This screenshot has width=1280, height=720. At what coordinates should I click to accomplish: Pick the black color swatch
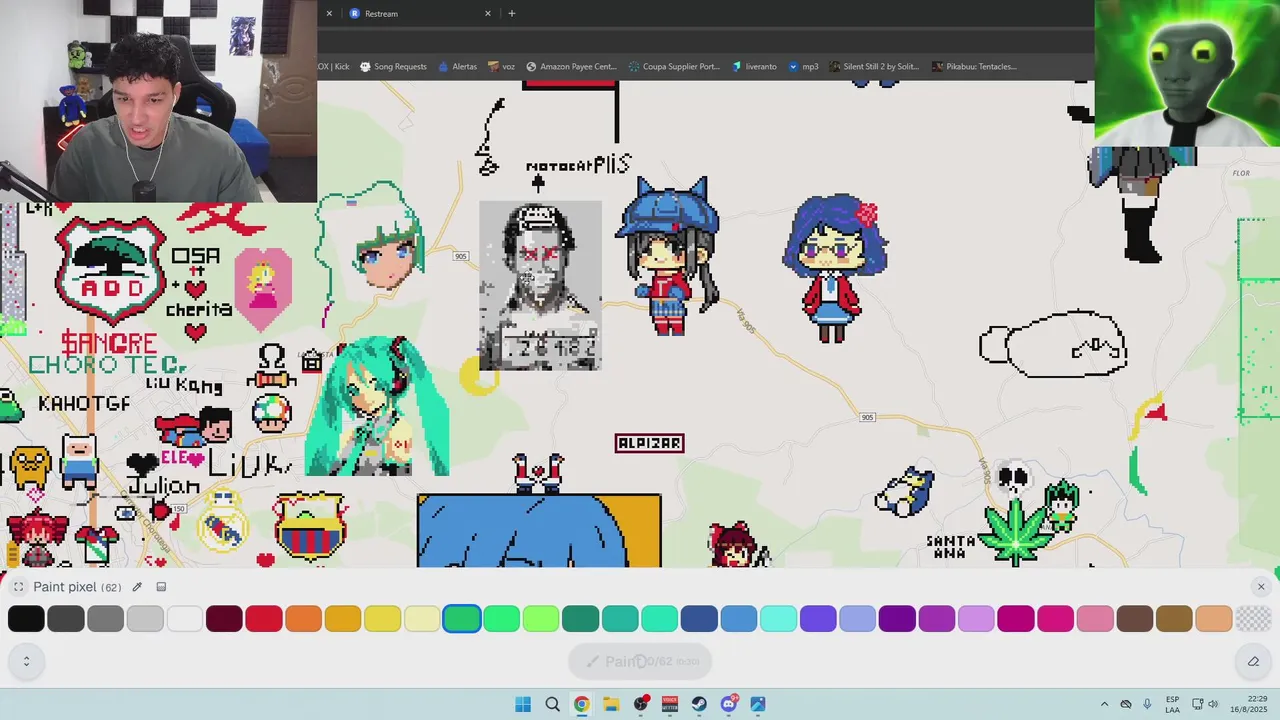26,619
